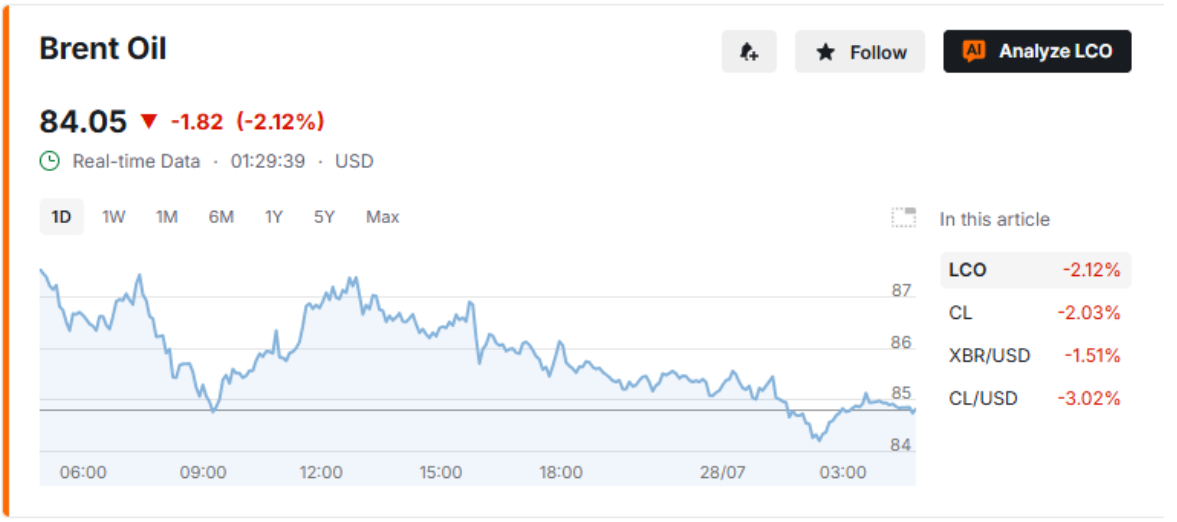Show the 1Y chart period

274,217
